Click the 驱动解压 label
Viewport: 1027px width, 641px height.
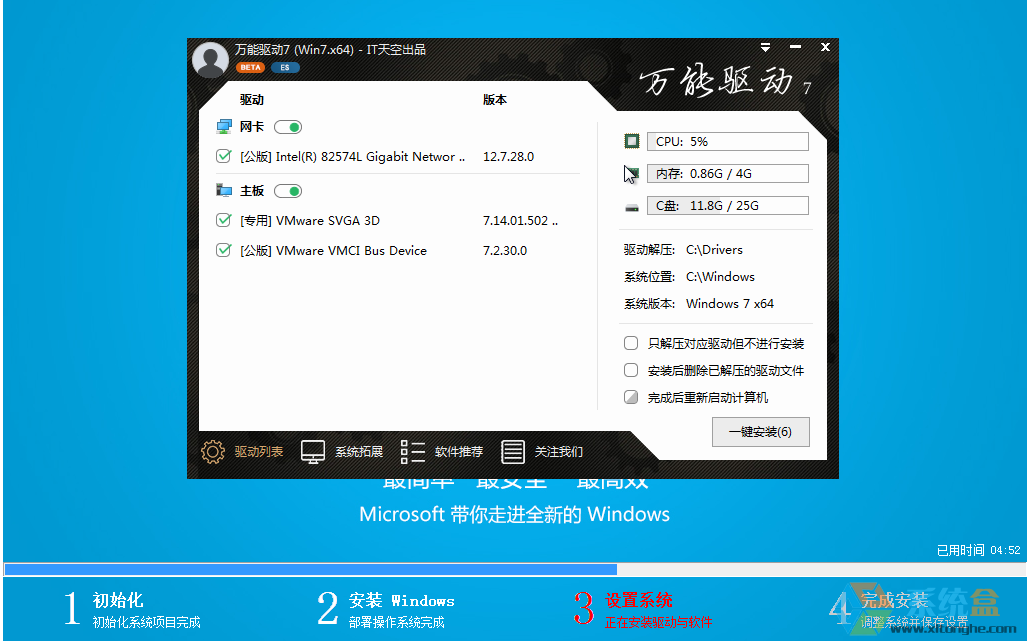(649, 249)
